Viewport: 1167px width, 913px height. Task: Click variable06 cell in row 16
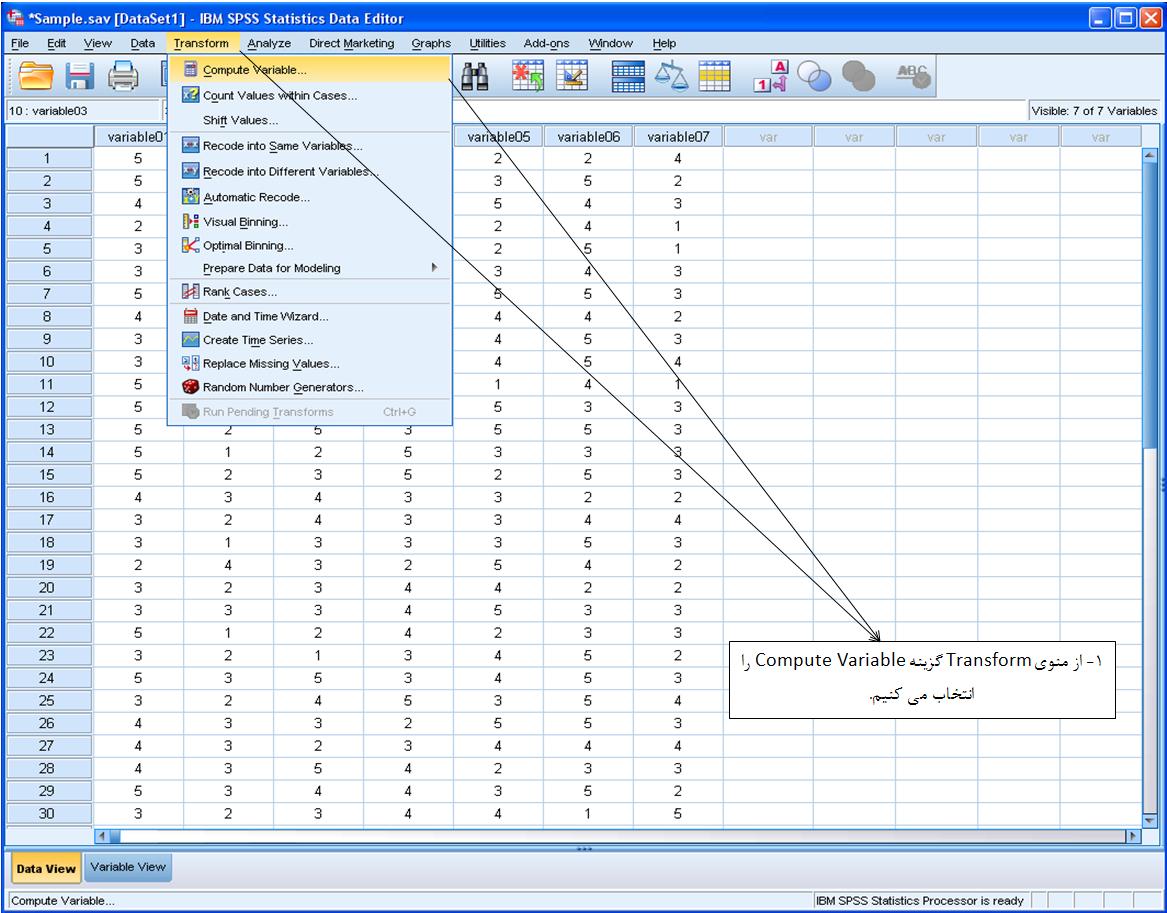[x=588, y=497]
